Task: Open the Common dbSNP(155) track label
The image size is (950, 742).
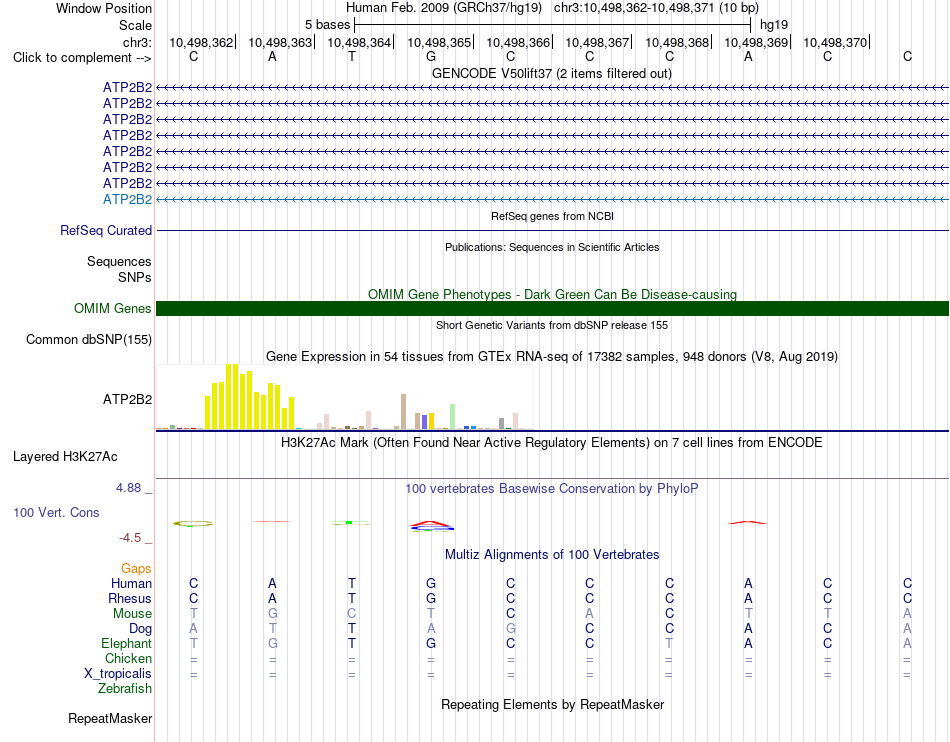Action: (x=89, y=339)
